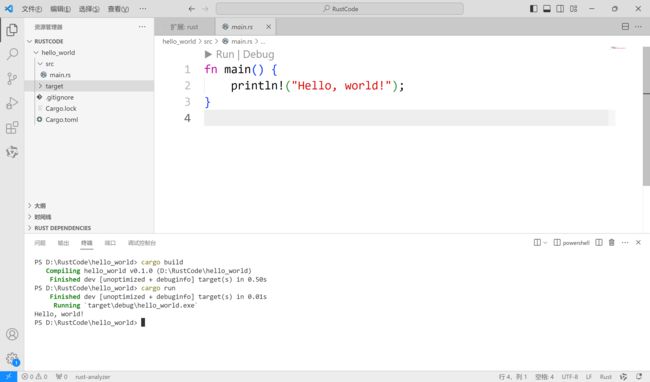Toggle the bottom panel visibility
Image resolution: width=650 pixels, height=382 pixels.
[x=547, y=9]
